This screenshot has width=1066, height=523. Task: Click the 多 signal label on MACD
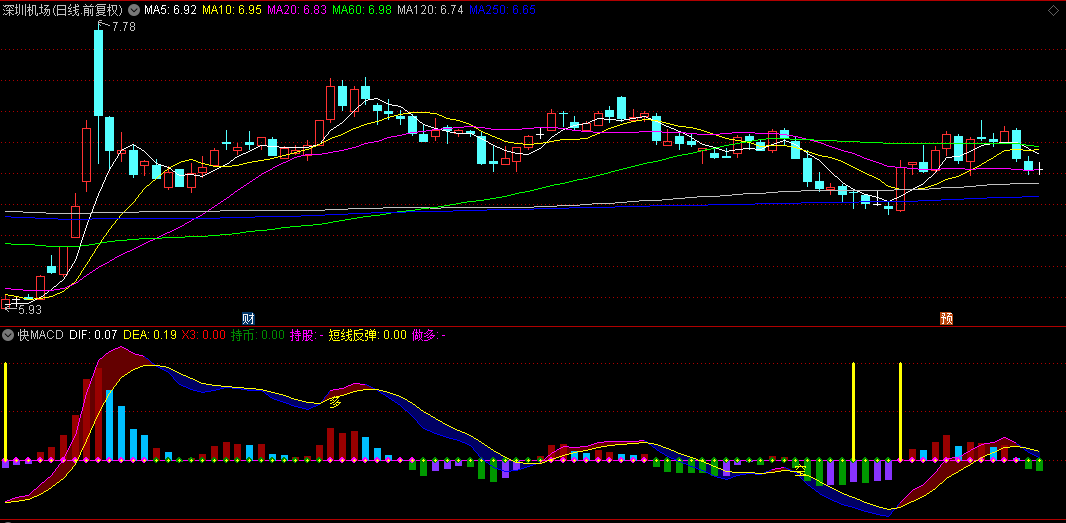pyautogui.click(x=334, y=403)
